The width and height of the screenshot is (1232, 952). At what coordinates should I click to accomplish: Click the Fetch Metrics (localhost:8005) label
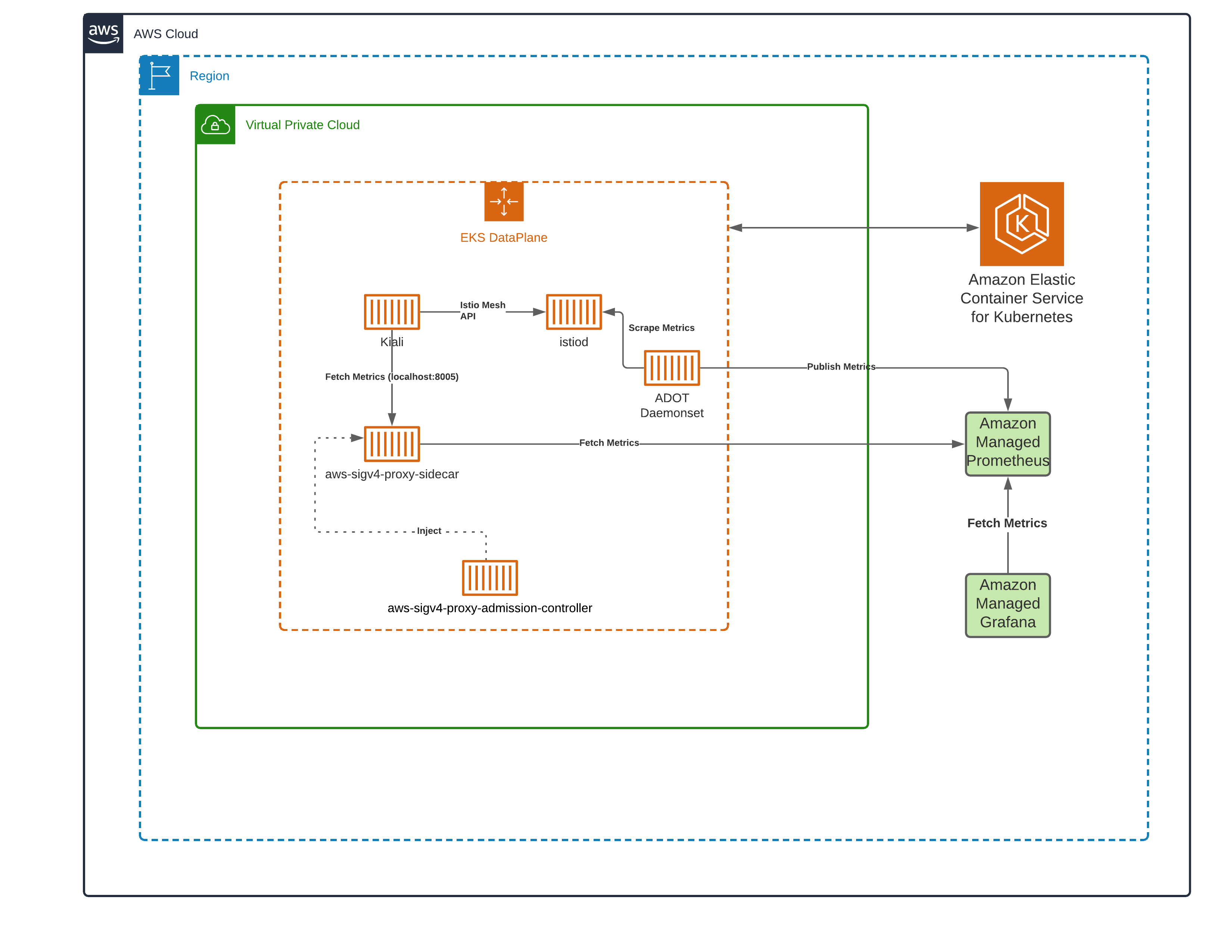(392, 377)
